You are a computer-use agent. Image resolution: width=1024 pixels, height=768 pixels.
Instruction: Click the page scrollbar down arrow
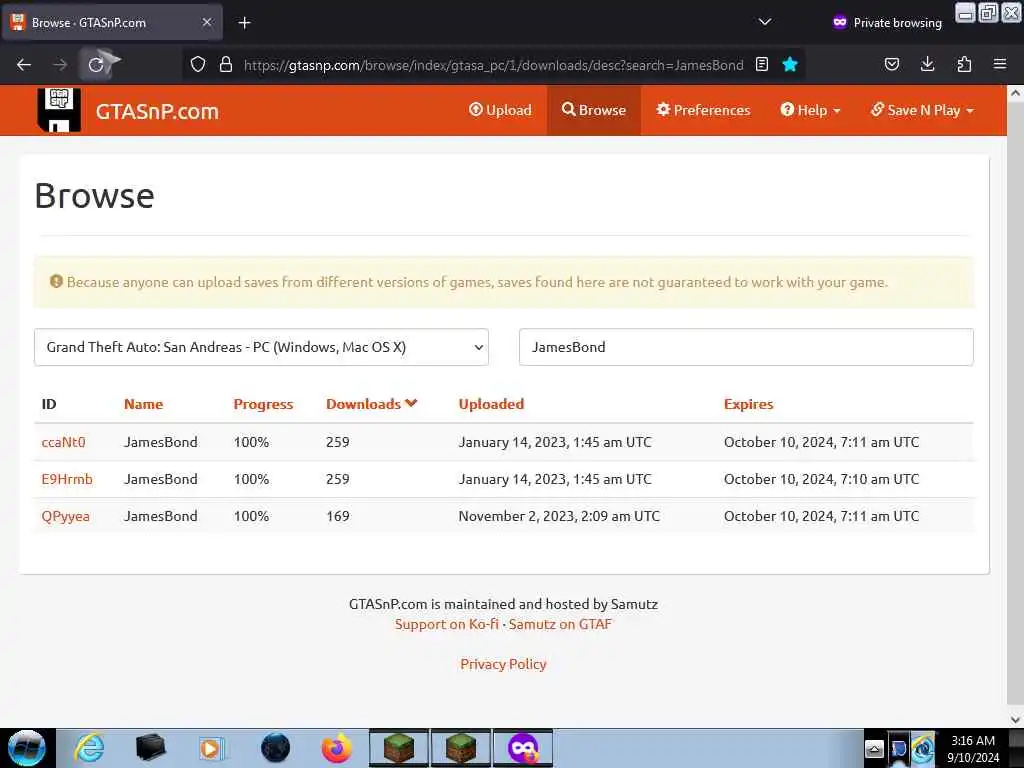point(1016,719)
